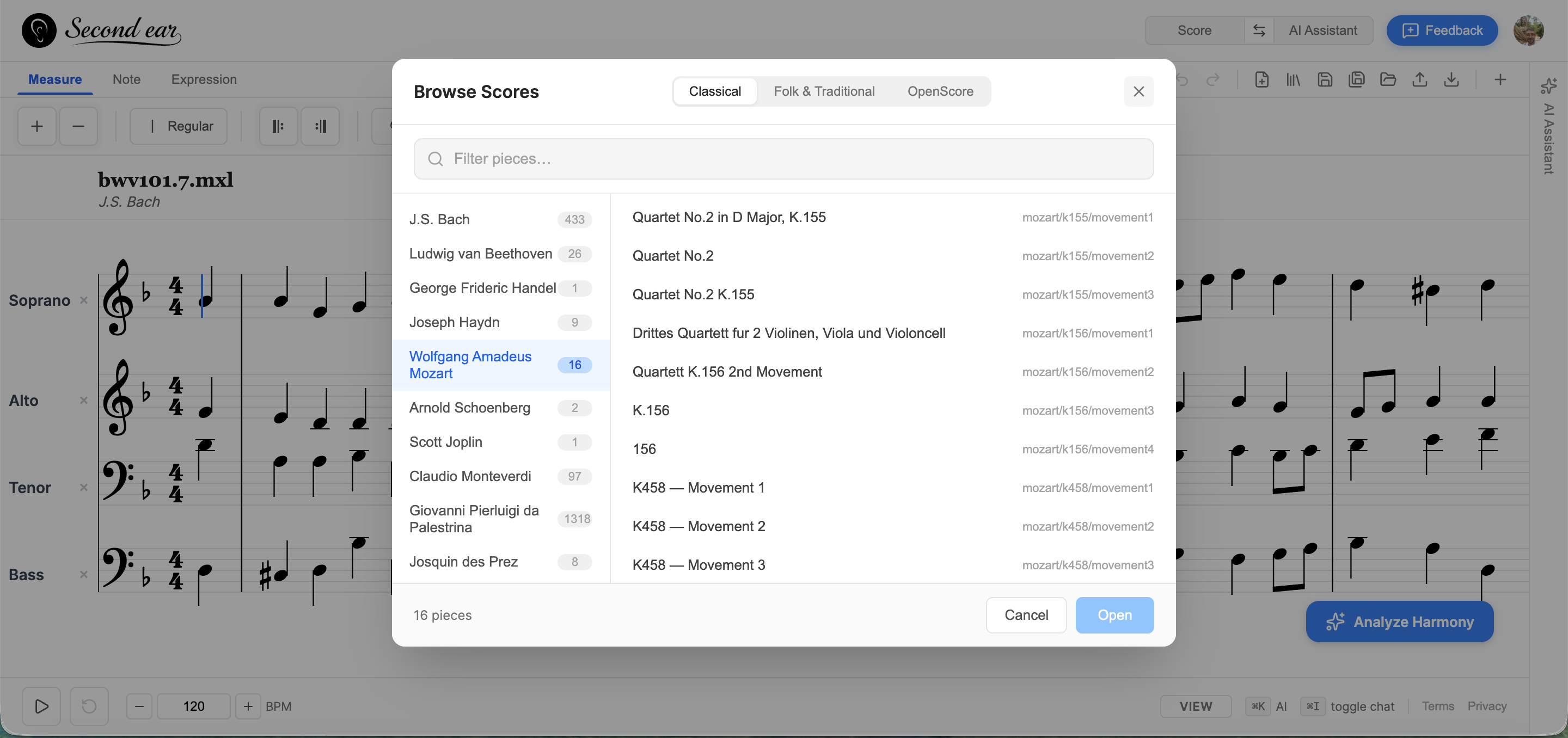Open a file from folder icon
Screen dimensions: 1568x738
pyautogui.click(x=1388, y=79)
